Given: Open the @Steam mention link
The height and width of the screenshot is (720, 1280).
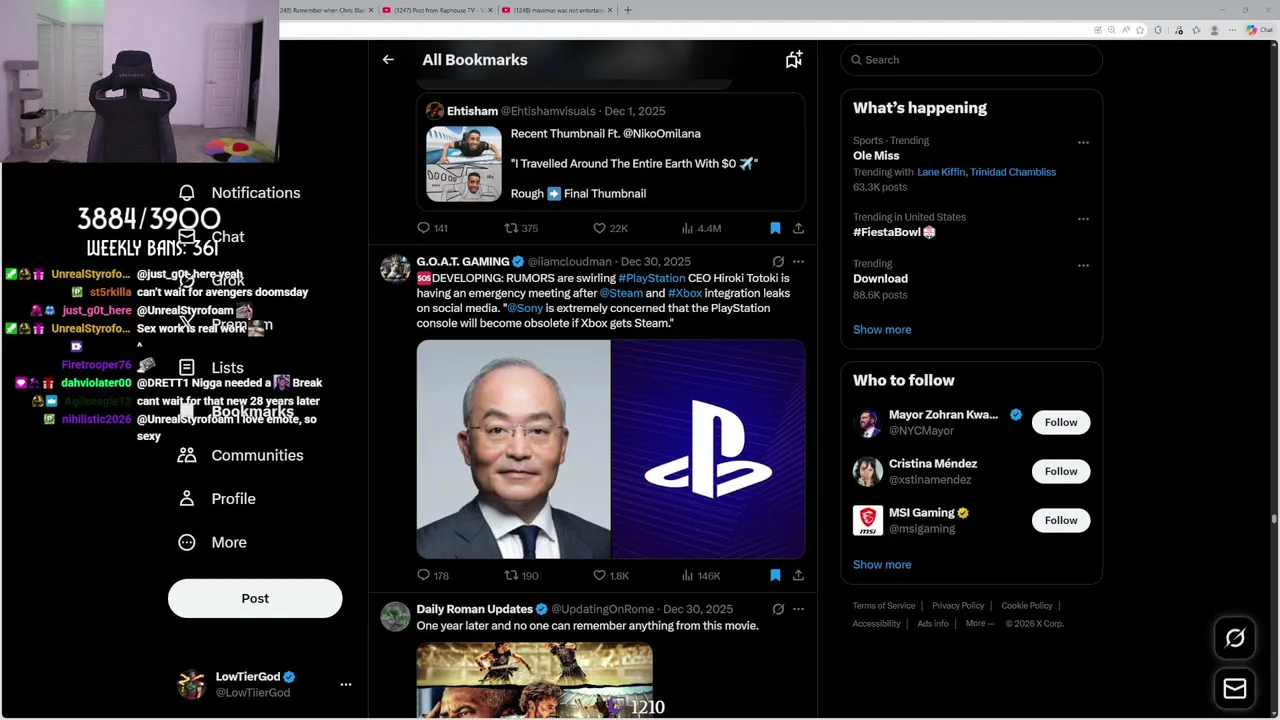Looking at the screenshot, I should [x=621, y=293].
